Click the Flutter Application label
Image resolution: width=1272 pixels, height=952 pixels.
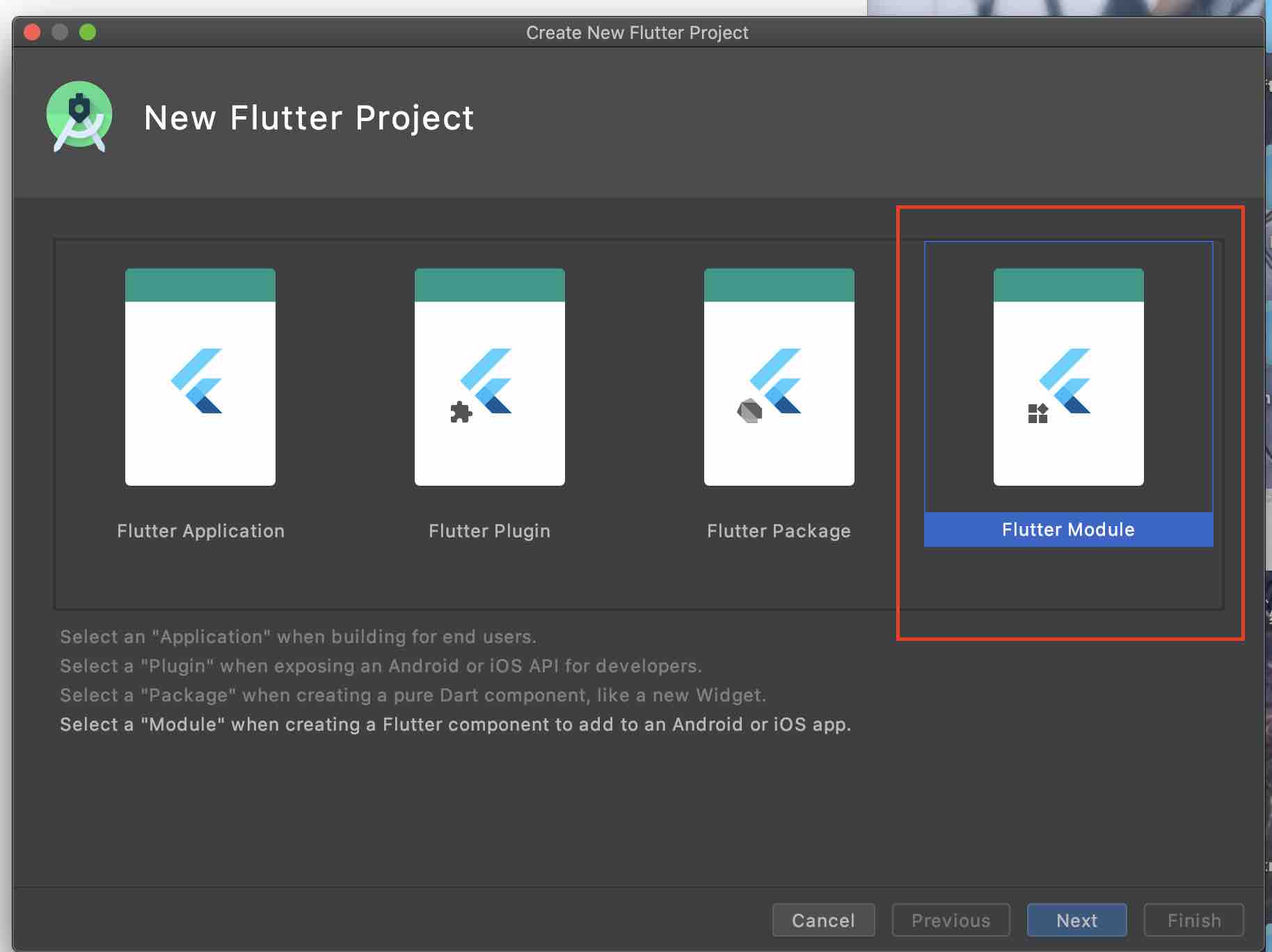(200, 531)
